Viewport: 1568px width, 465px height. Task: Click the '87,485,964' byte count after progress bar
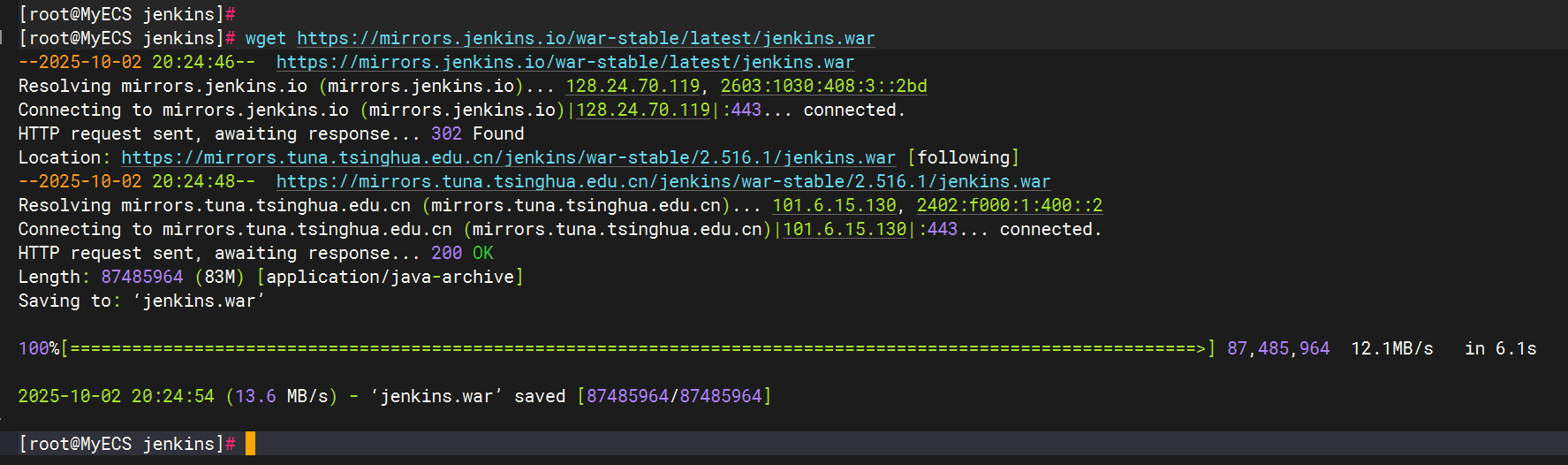[x=1278, y=348]
